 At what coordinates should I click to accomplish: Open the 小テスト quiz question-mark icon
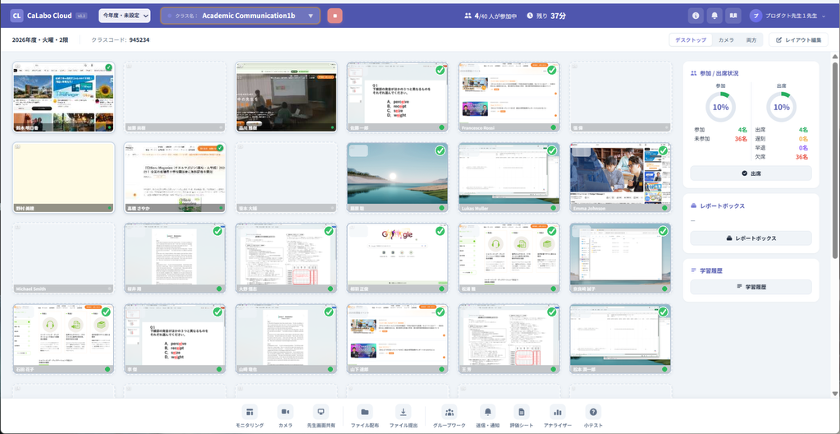pyautogui.click(x=593, y=412)
